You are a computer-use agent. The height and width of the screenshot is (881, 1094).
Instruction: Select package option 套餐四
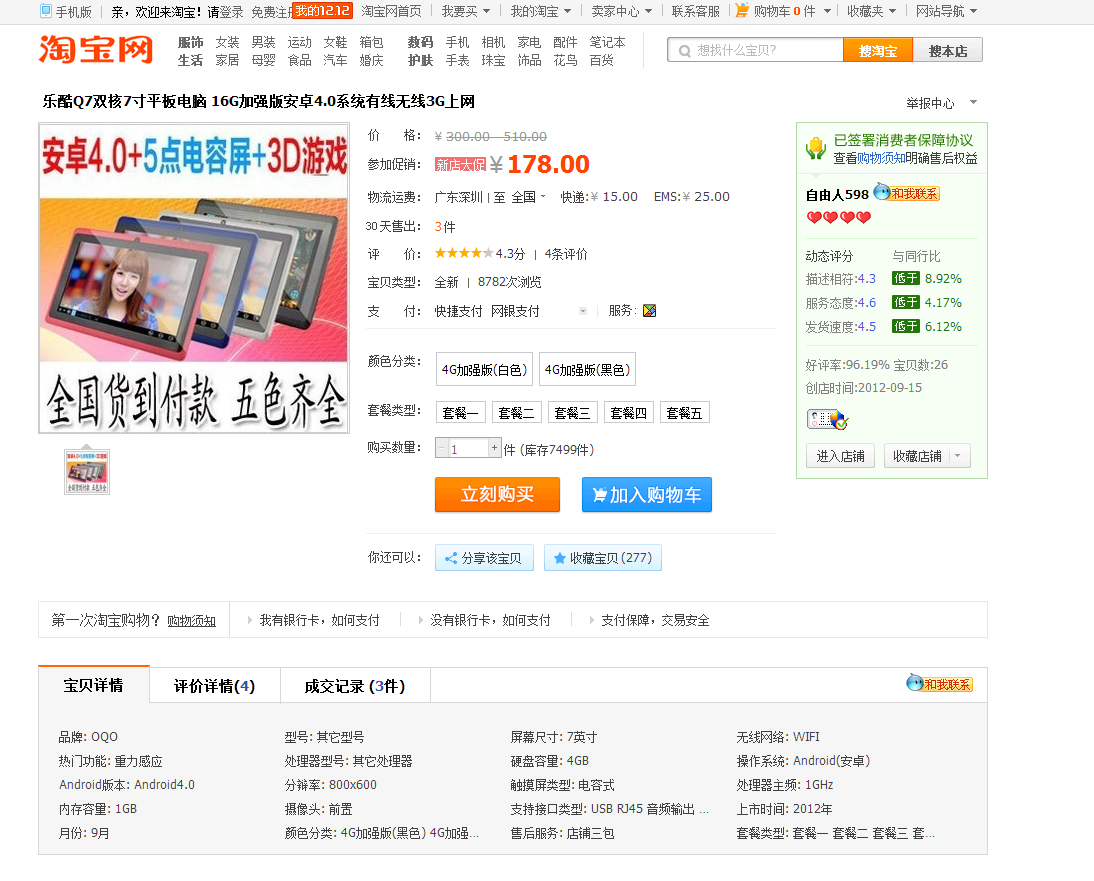coord(629,412)
